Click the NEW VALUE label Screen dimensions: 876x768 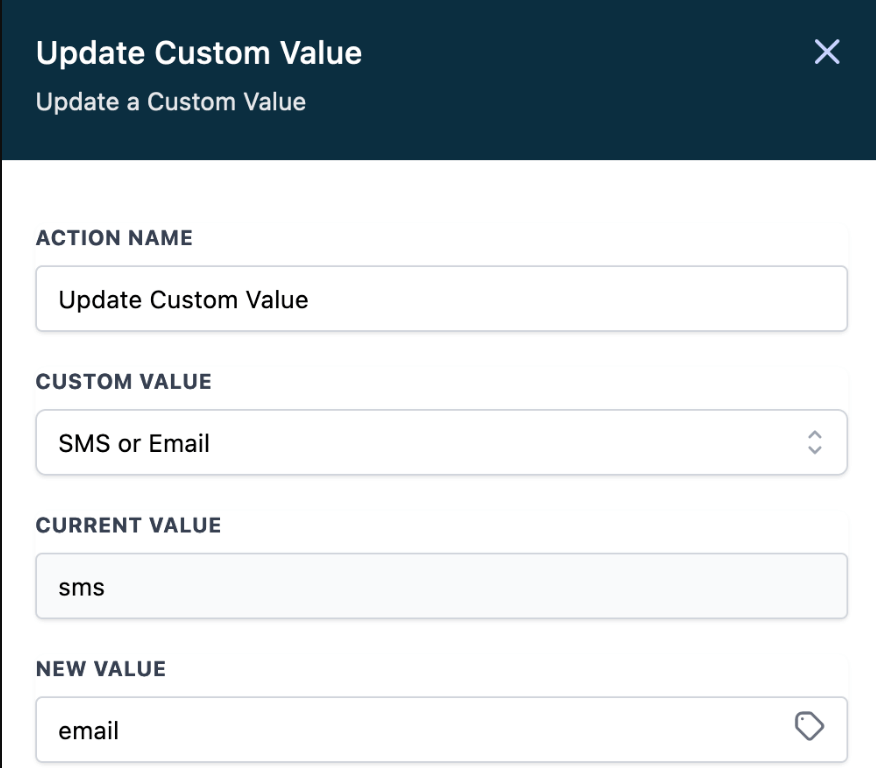101,669
